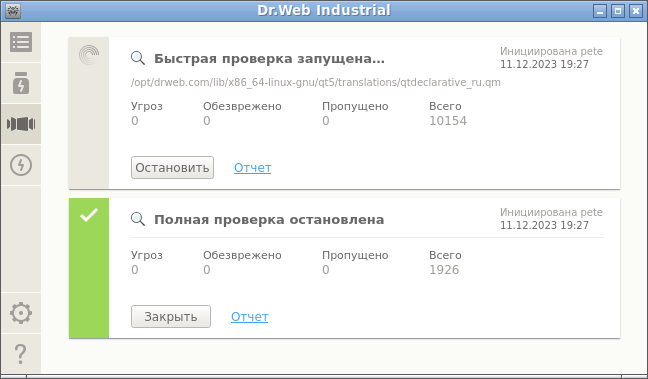The height and width of the screenshot is (379, 648).
Task: Open Отчет link for quick scan
Action: [x=253, y=168]
